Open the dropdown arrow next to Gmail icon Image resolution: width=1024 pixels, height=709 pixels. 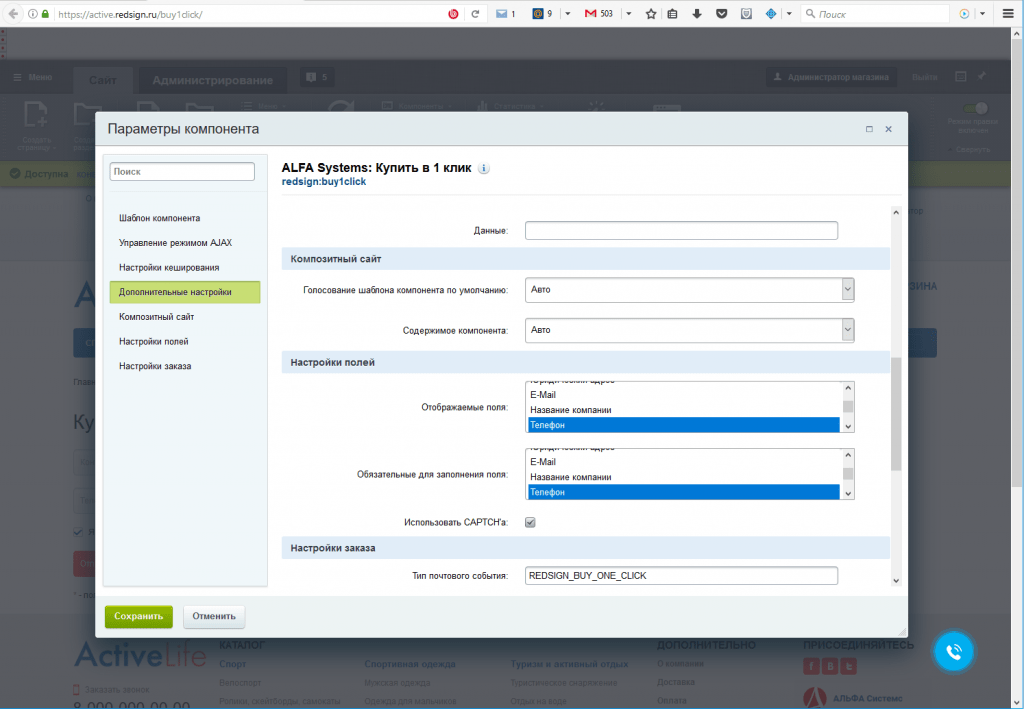[x=628, y=14]
